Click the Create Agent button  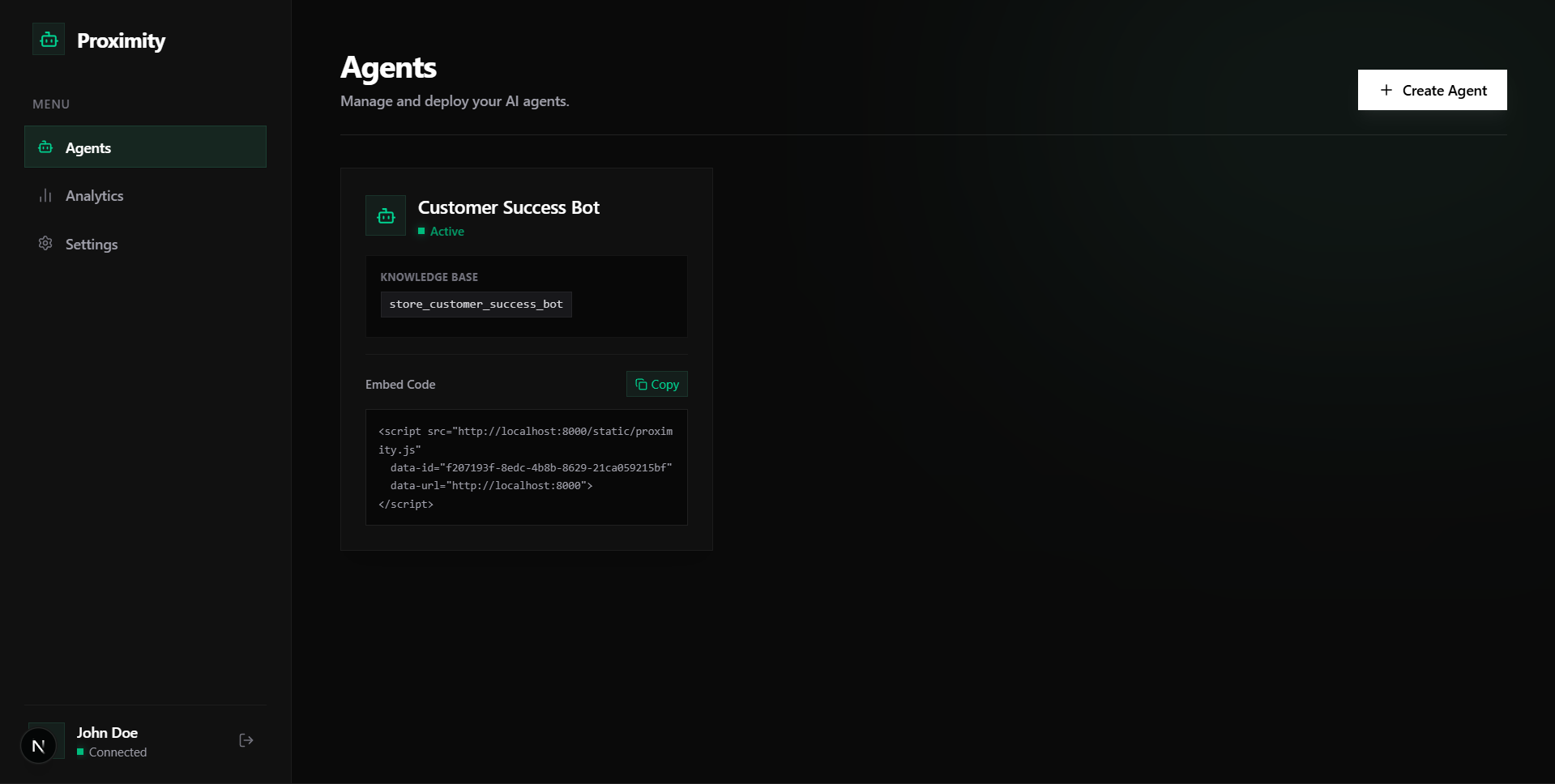point(1432,90)
